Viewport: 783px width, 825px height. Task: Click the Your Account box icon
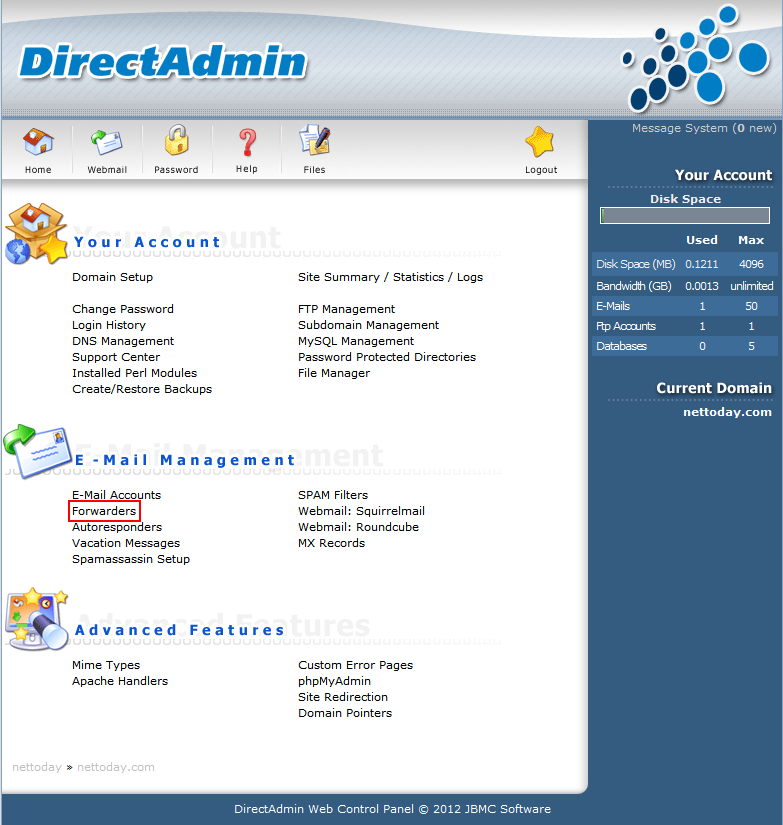pos(36,233)
